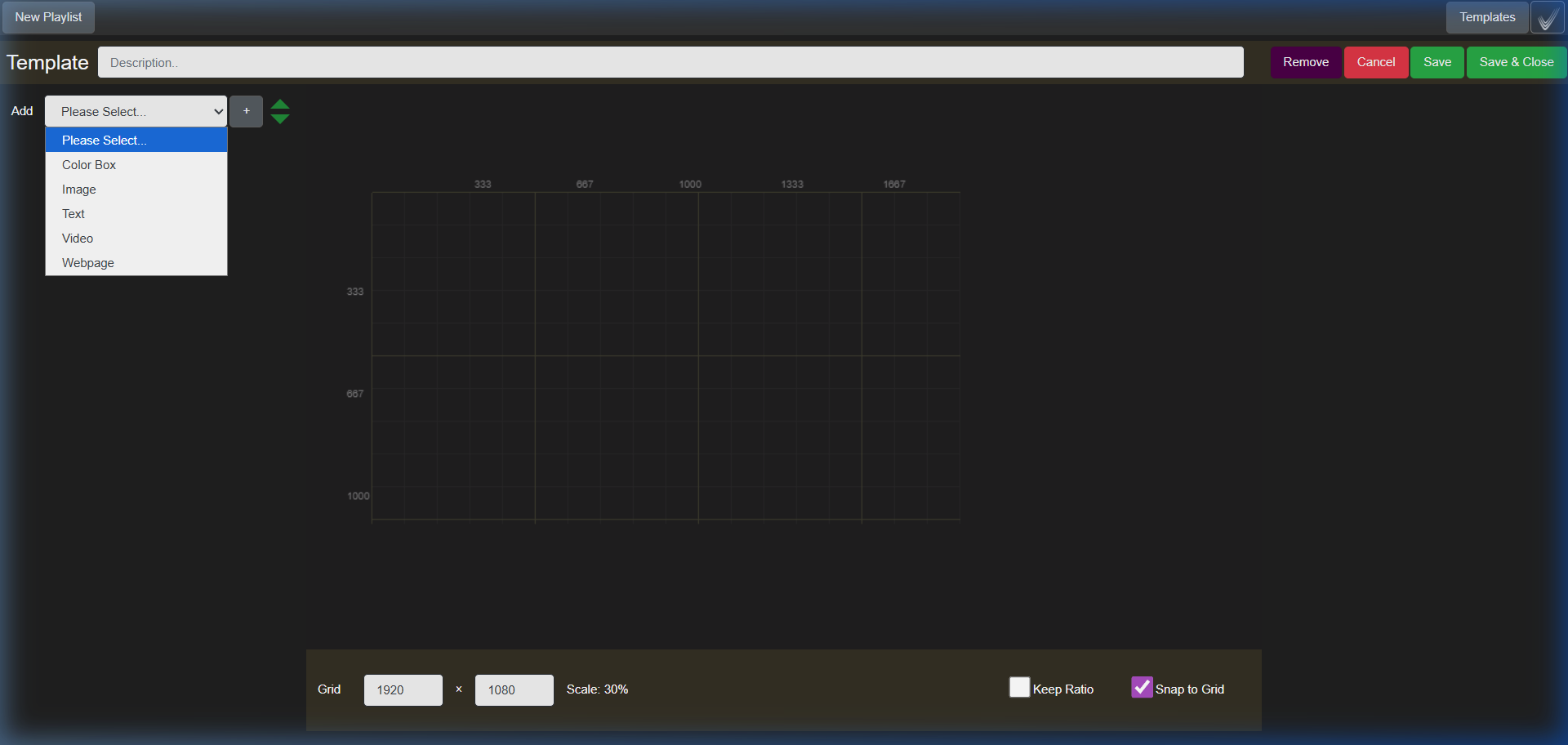Click the Save button
Viewport: 1568px width, 745px height.
(x=1437, y=62)
